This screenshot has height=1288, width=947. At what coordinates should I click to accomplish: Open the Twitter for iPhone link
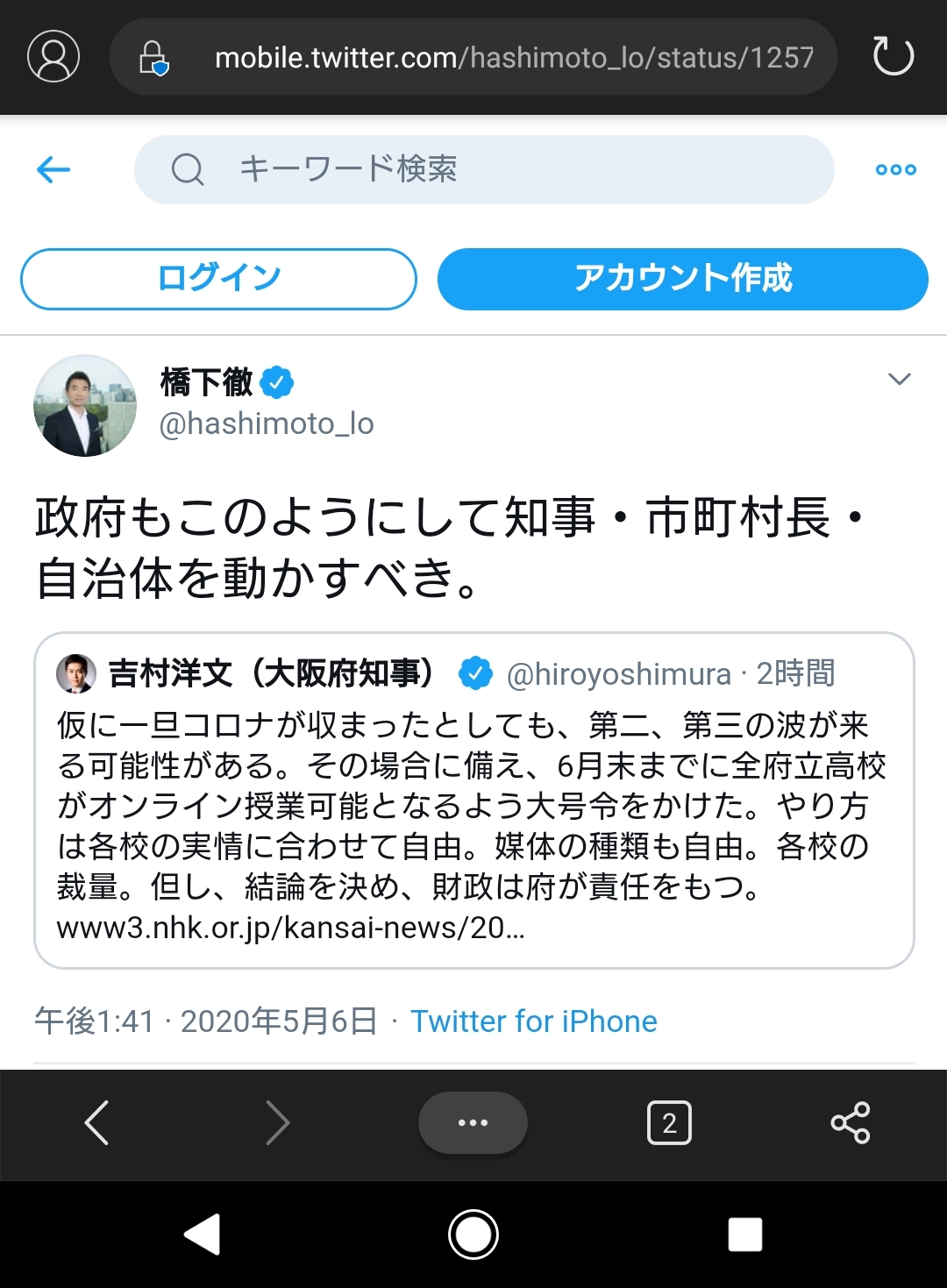[x=533, y=1021]
